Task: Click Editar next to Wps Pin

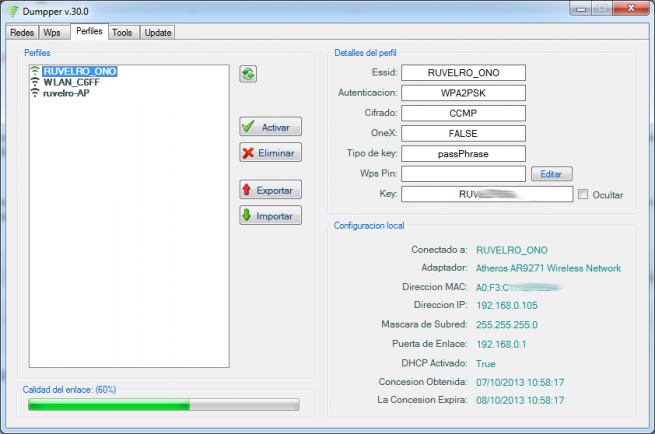Action: tap(550, 174)
